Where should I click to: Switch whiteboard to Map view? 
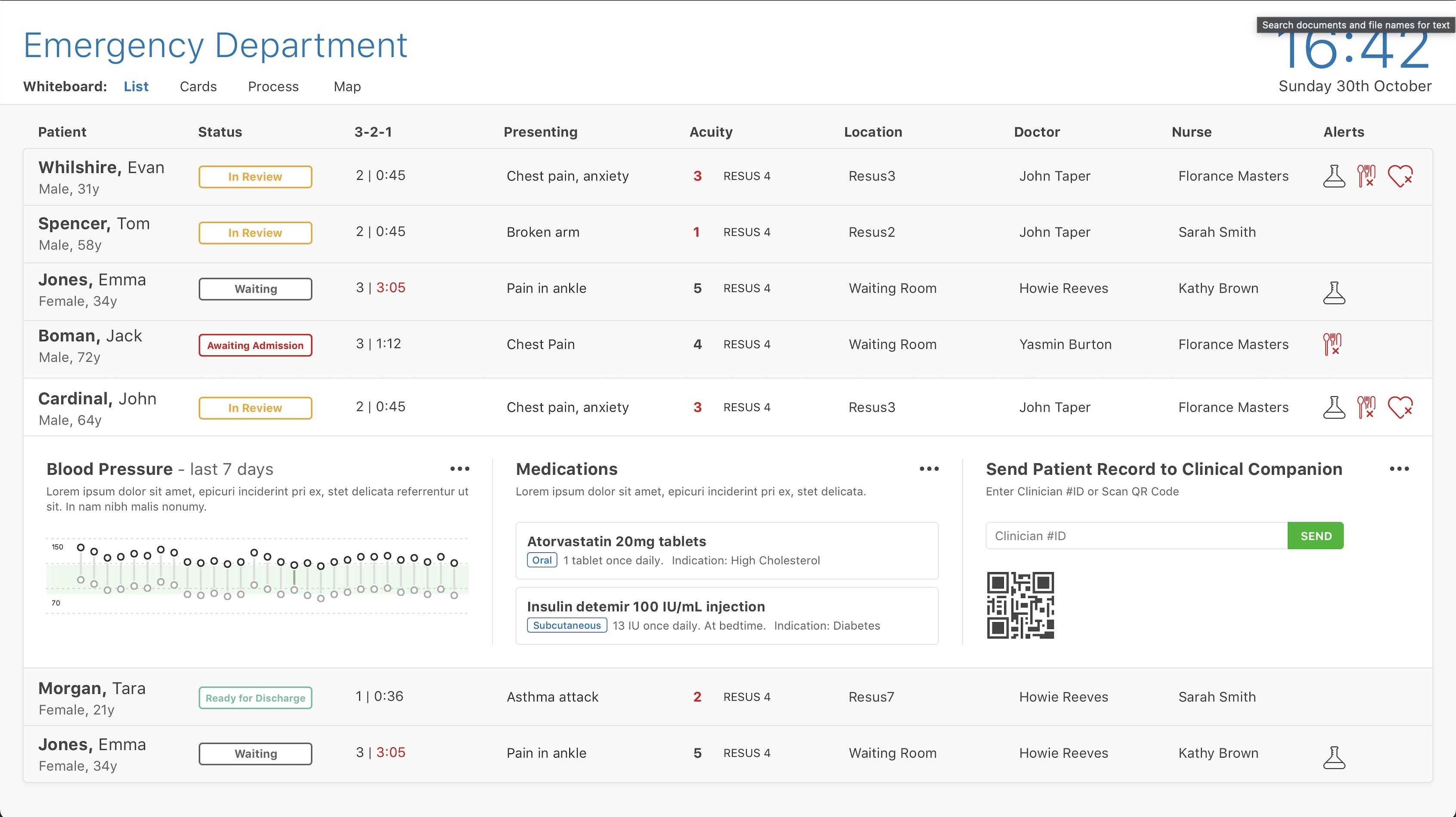[347, 86]
